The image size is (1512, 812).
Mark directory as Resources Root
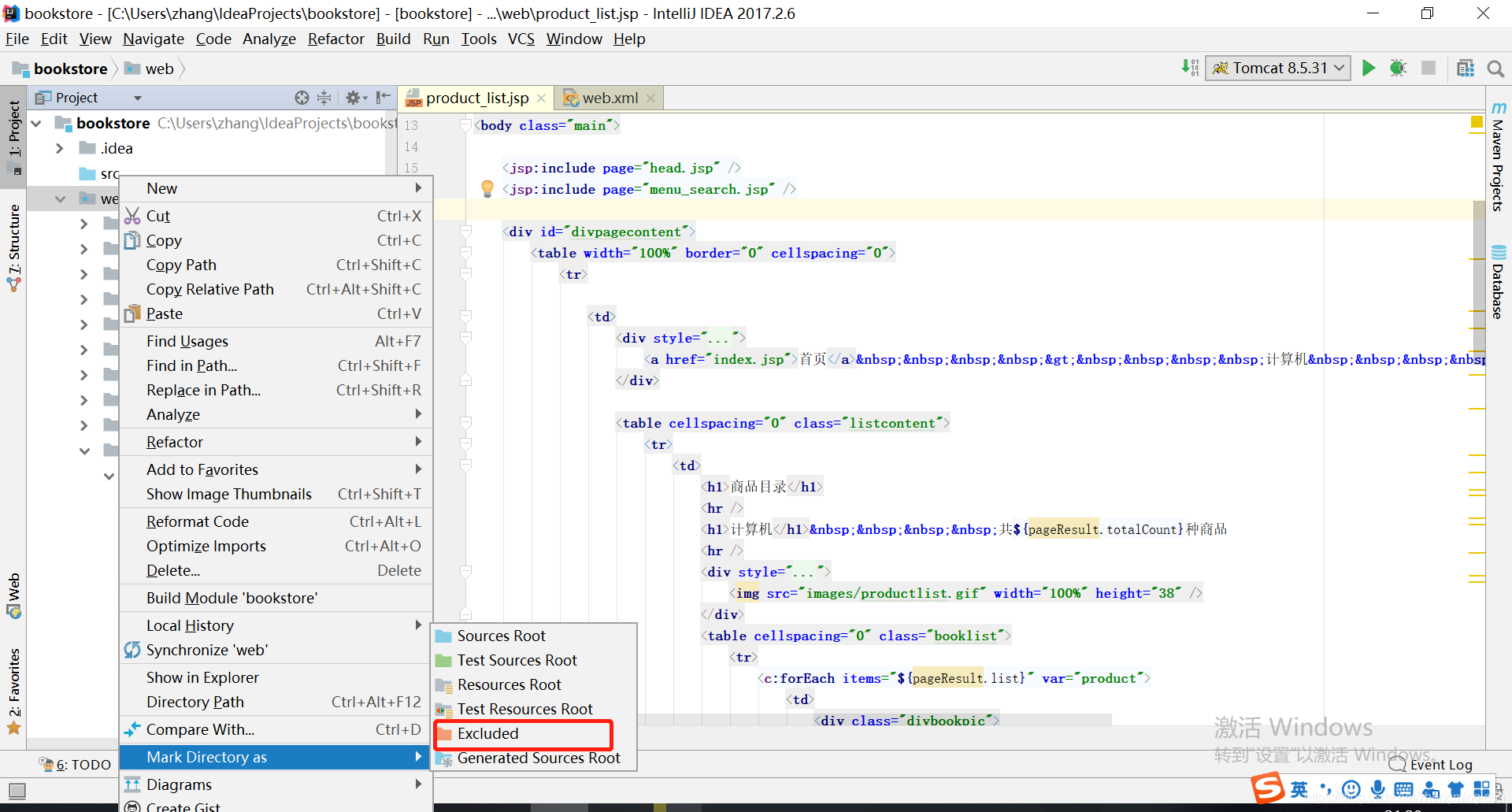534,684
